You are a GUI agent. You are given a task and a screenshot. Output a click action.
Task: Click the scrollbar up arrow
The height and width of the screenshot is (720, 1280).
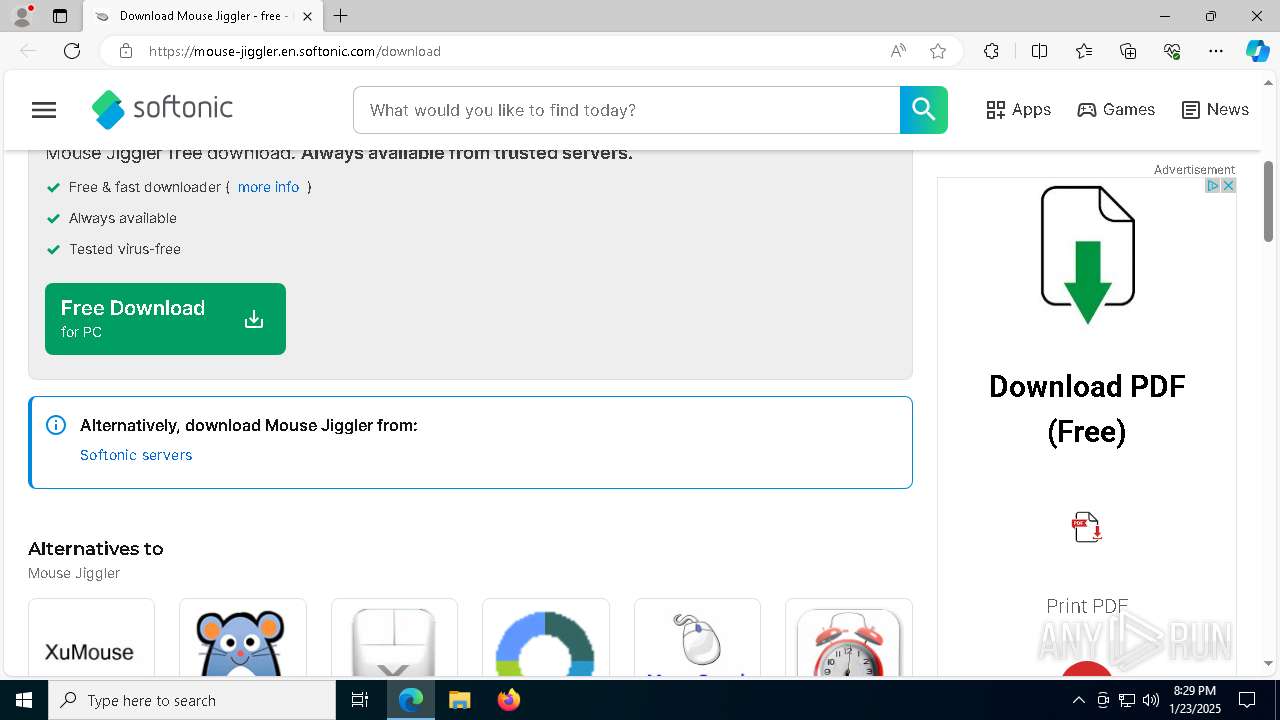1269,82
